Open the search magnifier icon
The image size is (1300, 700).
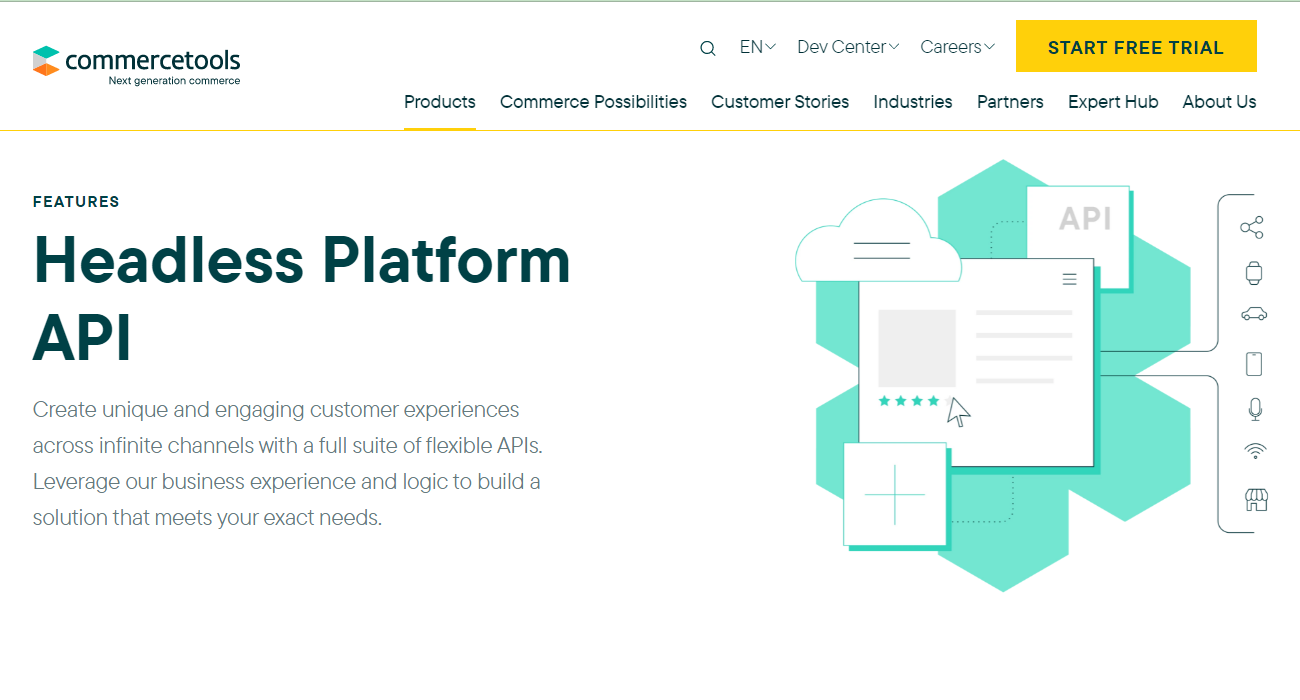click(708, 48)
